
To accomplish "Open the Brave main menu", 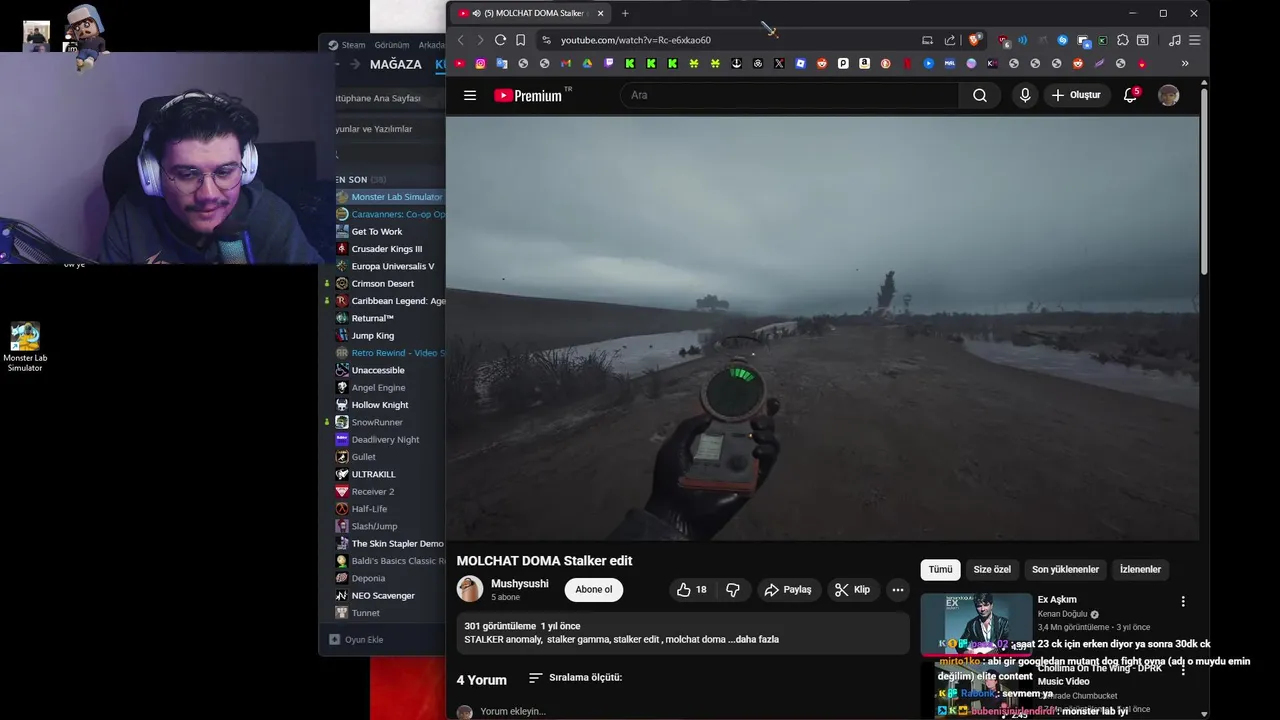I will (1194, 40).
